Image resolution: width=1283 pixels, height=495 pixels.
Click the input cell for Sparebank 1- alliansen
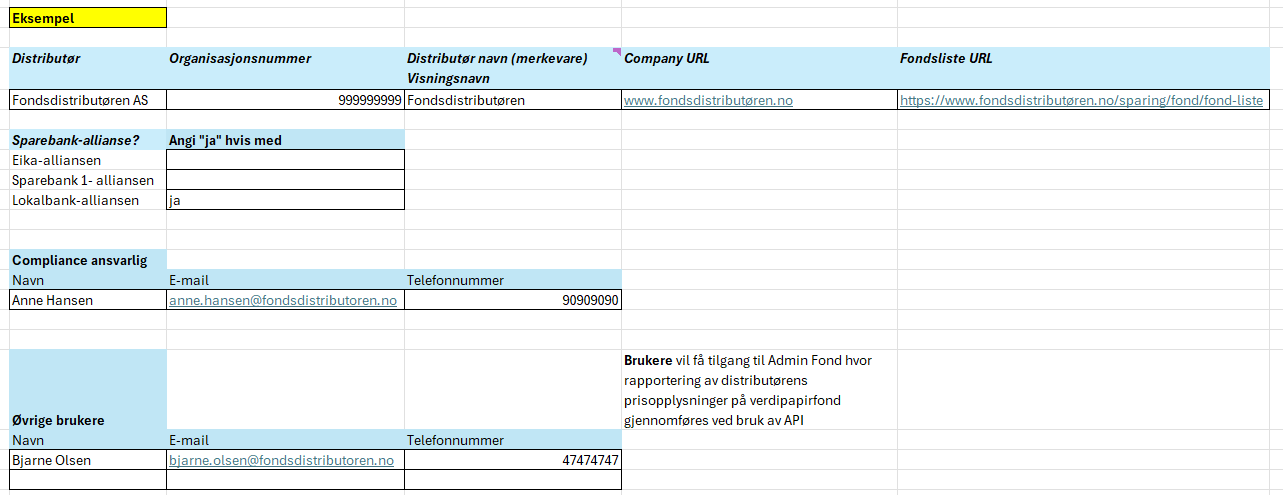point(286,180)
